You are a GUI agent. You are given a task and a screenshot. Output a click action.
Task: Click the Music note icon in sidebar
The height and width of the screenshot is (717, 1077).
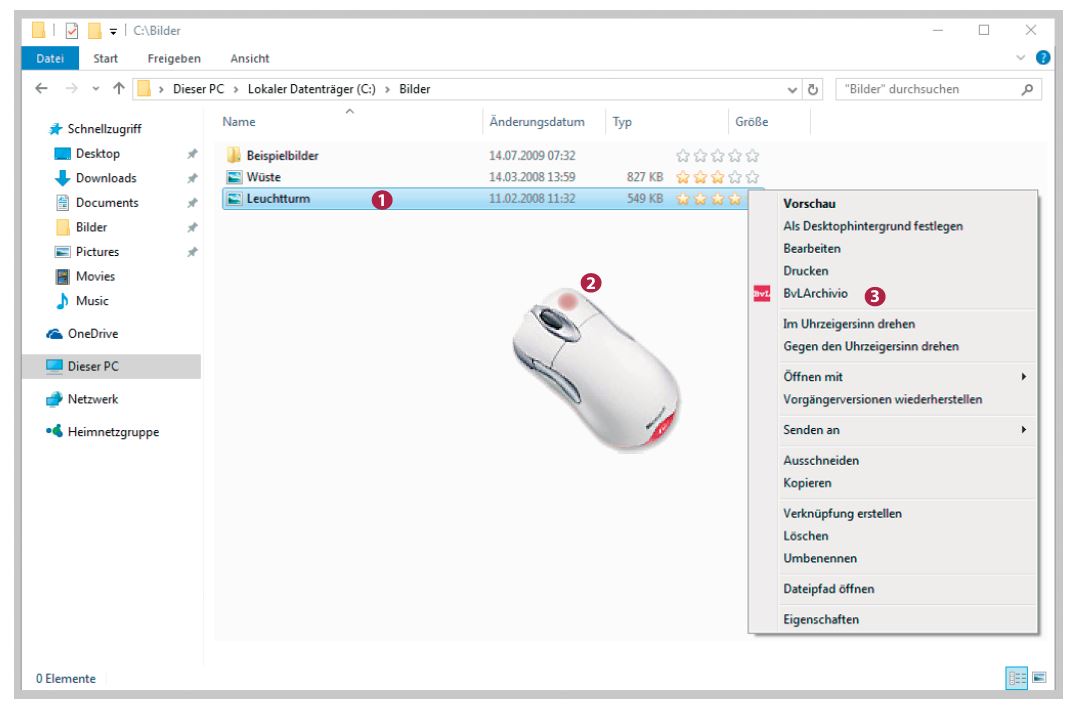(62, 301)
